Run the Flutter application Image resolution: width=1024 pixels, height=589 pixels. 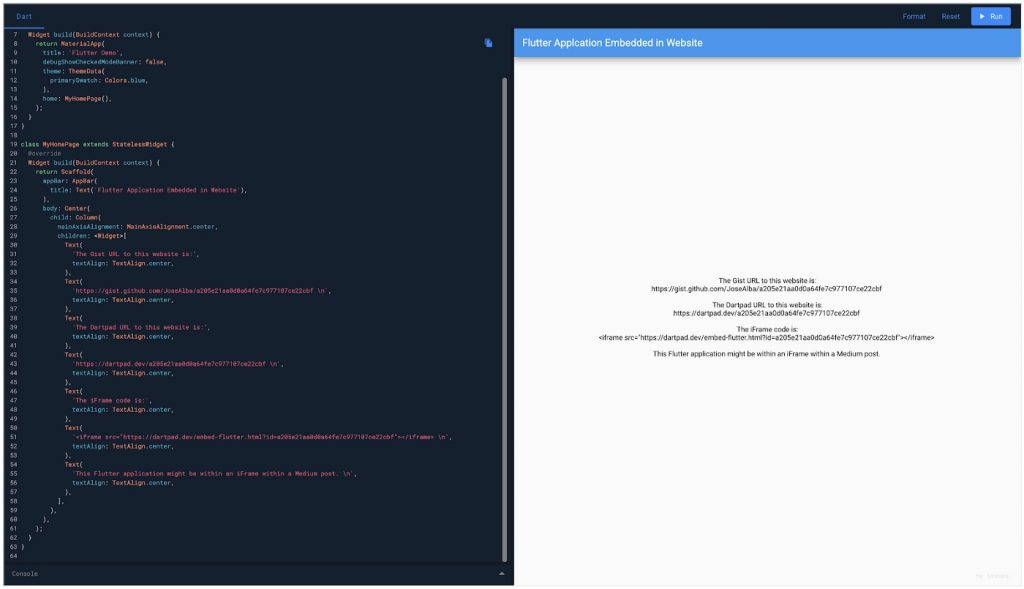click(992, 16)
